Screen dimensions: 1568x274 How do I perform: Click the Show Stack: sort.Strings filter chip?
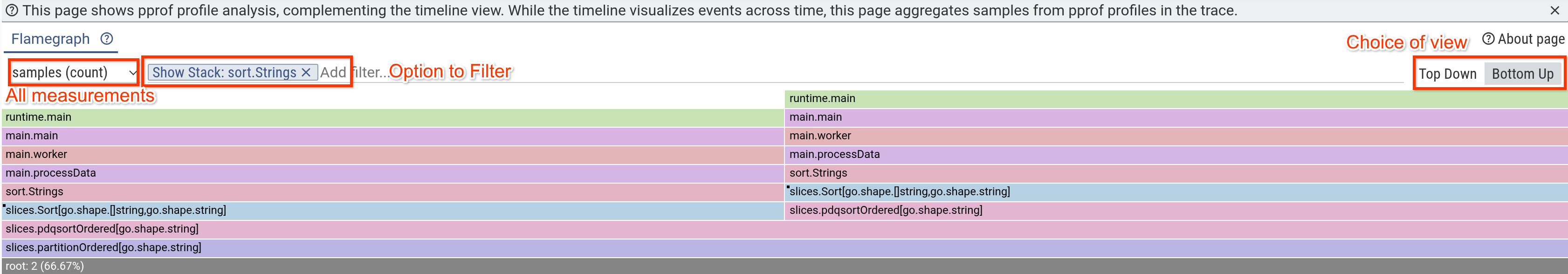(x=224, y=72)
